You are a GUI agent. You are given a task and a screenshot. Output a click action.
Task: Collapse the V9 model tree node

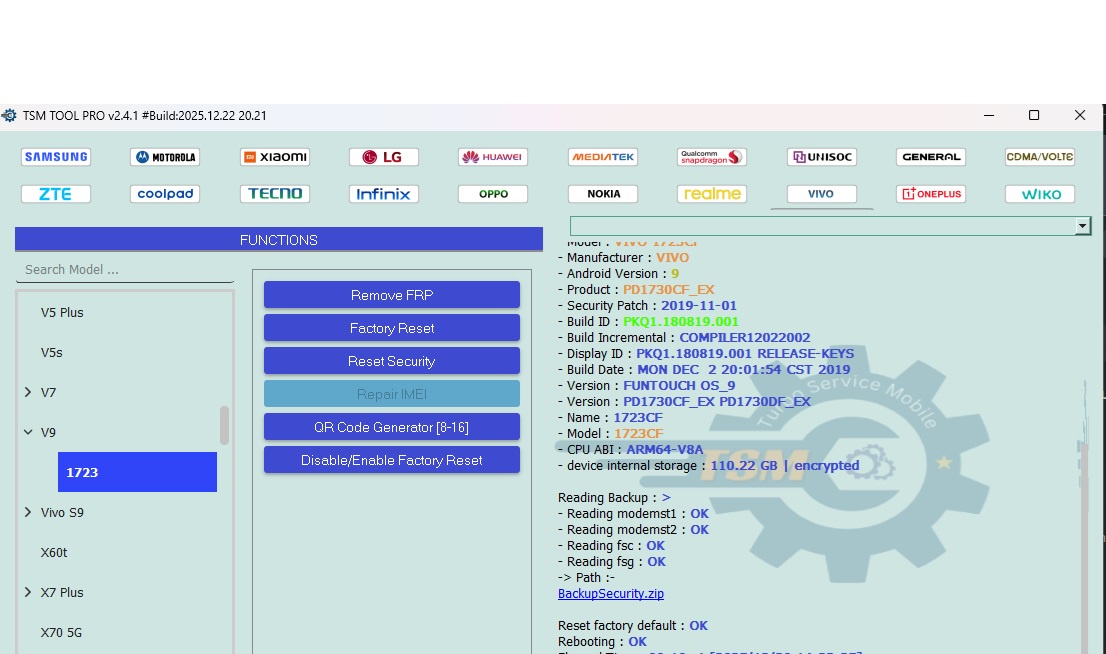click(x=28, y=432)
